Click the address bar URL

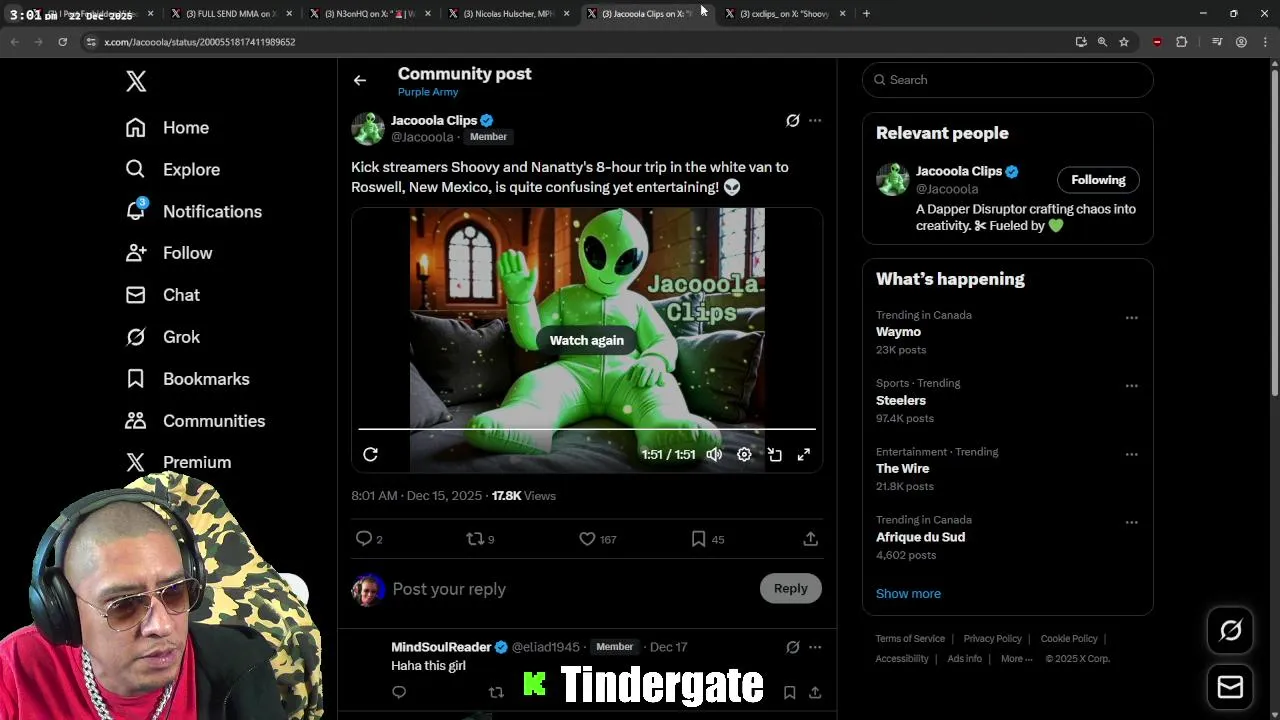200,42
